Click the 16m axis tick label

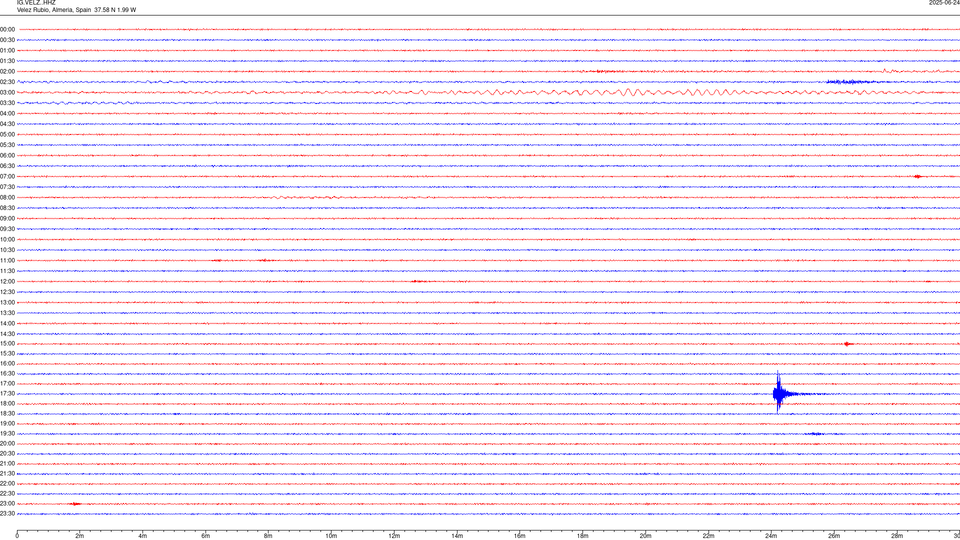pos(520,536)
